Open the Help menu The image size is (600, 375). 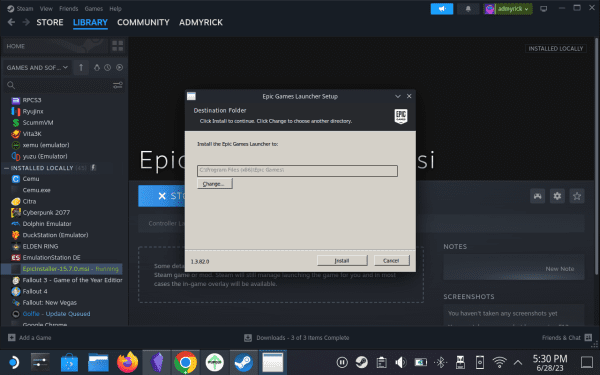115,8
